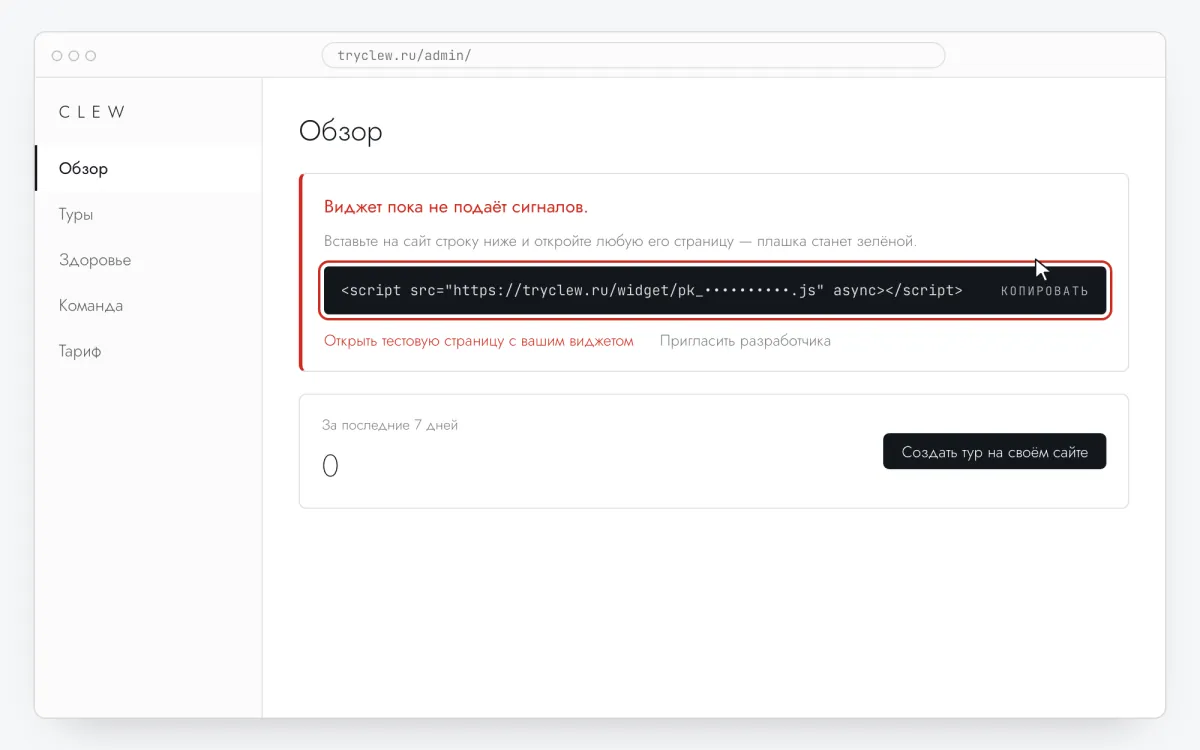Open the Обзор section in sidebar
1200x750 pixels.
click(148, 168)
